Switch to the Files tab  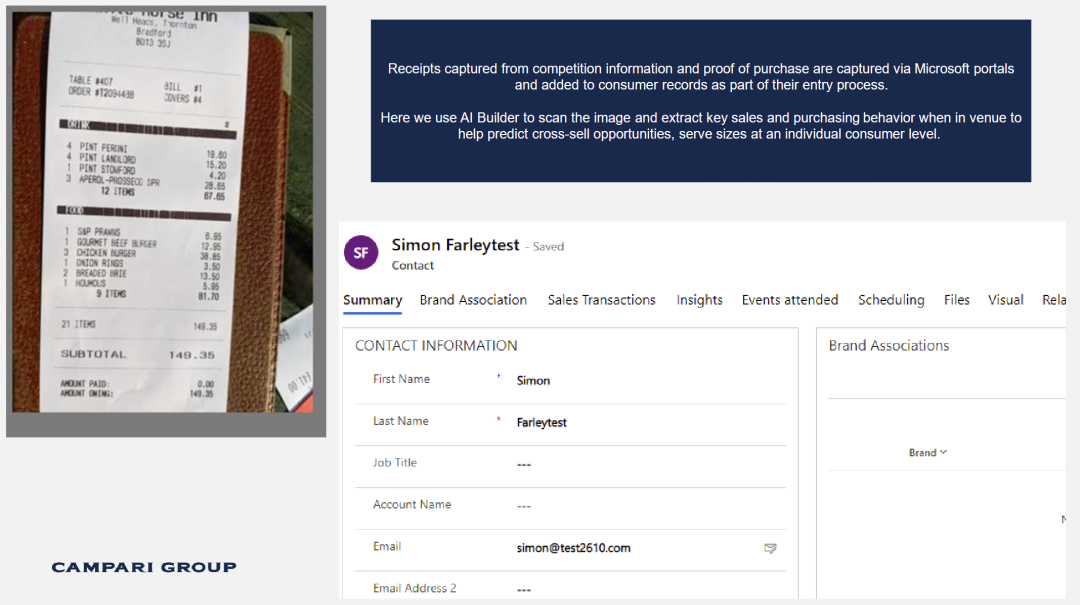[957, 300]
